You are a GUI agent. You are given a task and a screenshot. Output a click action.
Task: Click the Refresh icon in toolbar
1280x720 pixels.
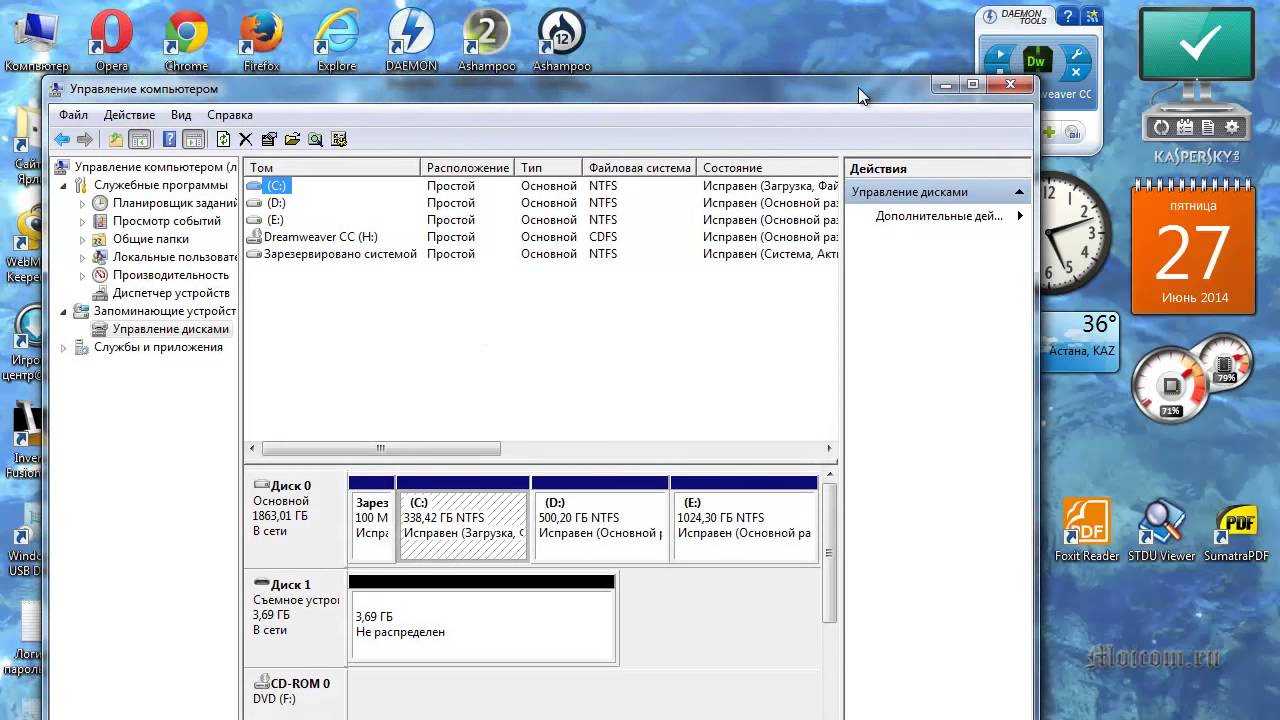(x=223, y=140)
